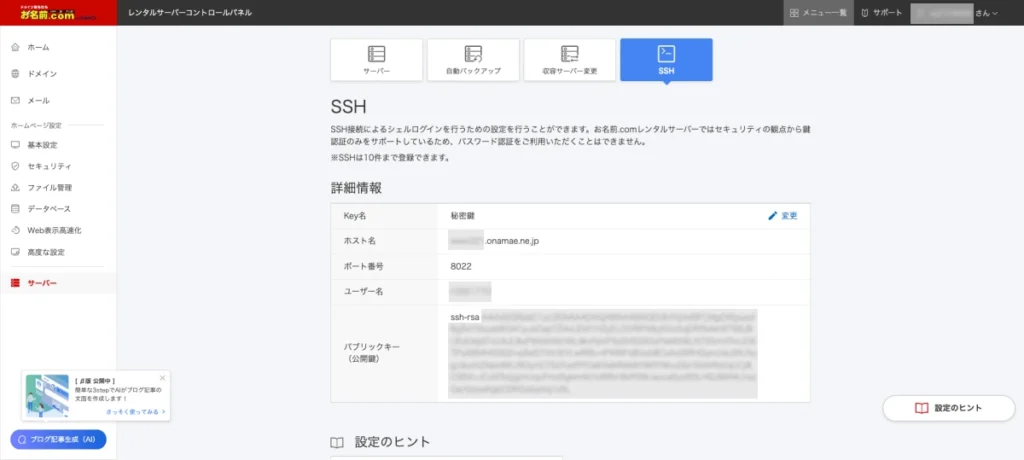Switch to the 収容サーバー変更 tab
Screen dimensions: 1024x460
point(570,60)
